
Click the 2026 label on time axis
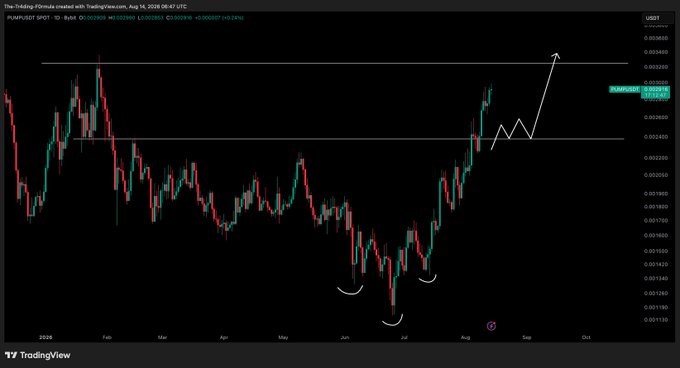[46, 337]
